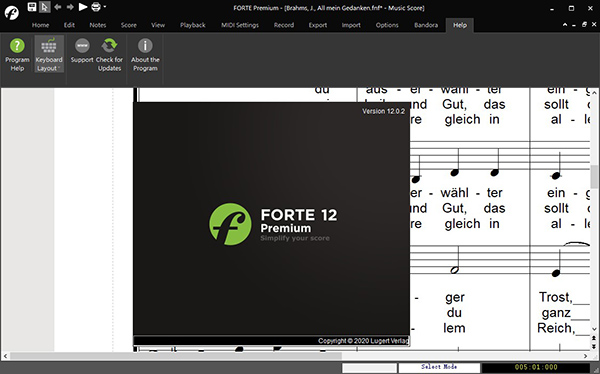Click the 005:01:000 position counter
This screenshot has height=374, width=600.
point(536,367)
